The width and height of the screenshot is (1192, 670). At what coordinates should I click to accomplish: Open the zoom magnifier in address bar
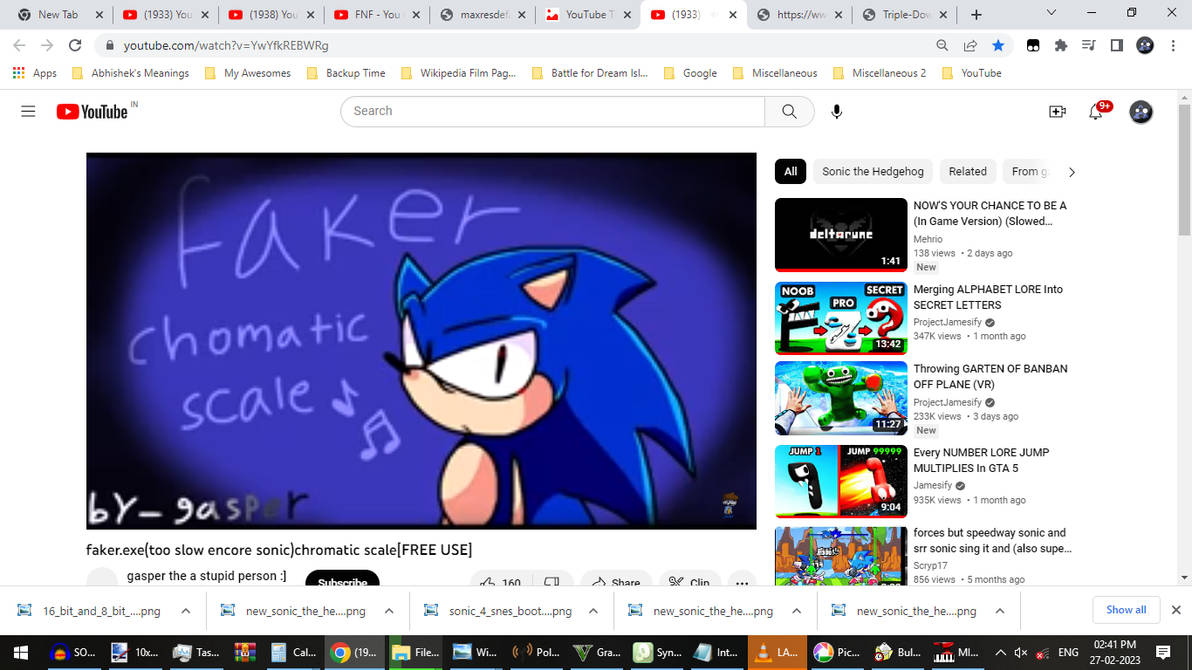[942, 46]
